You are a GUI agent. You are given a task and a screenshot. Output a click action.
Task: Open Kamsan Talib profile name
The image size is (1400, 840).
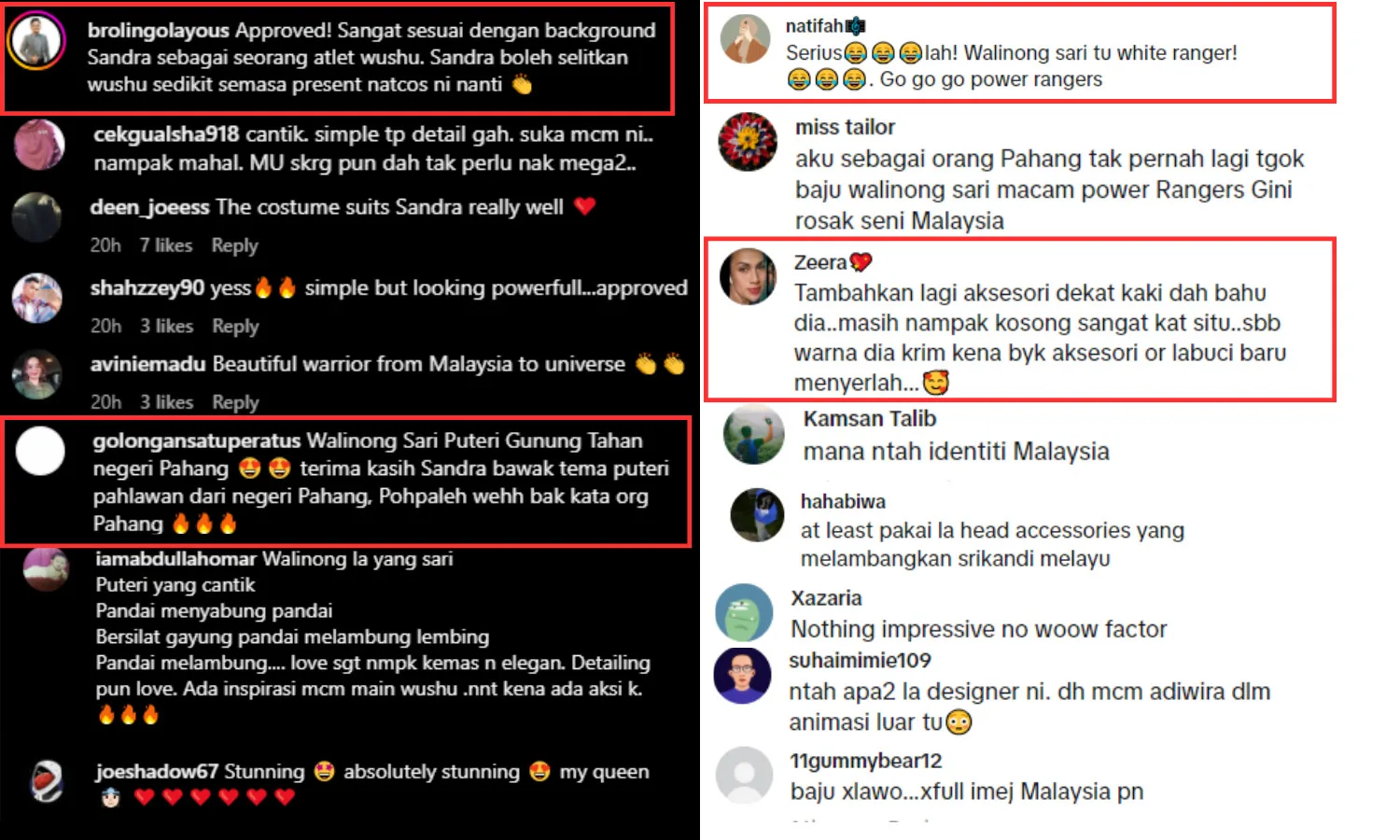[x=869, y=419]
